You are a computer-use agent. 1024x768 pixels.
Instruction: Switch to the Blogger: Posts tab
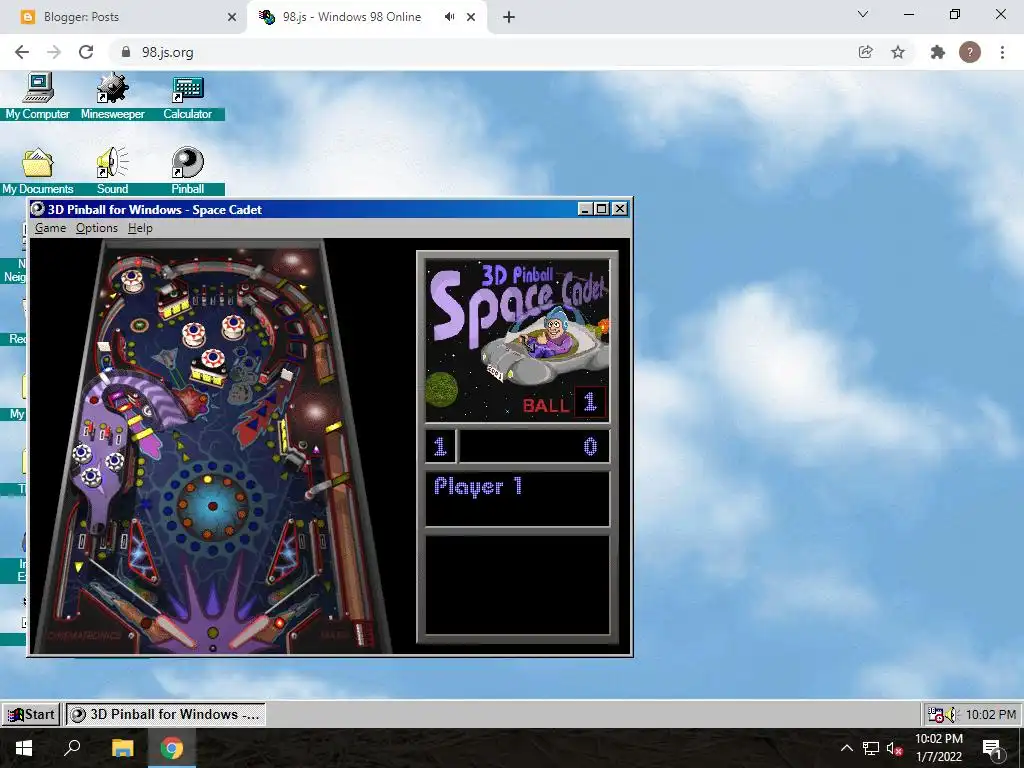coord(124,17)
